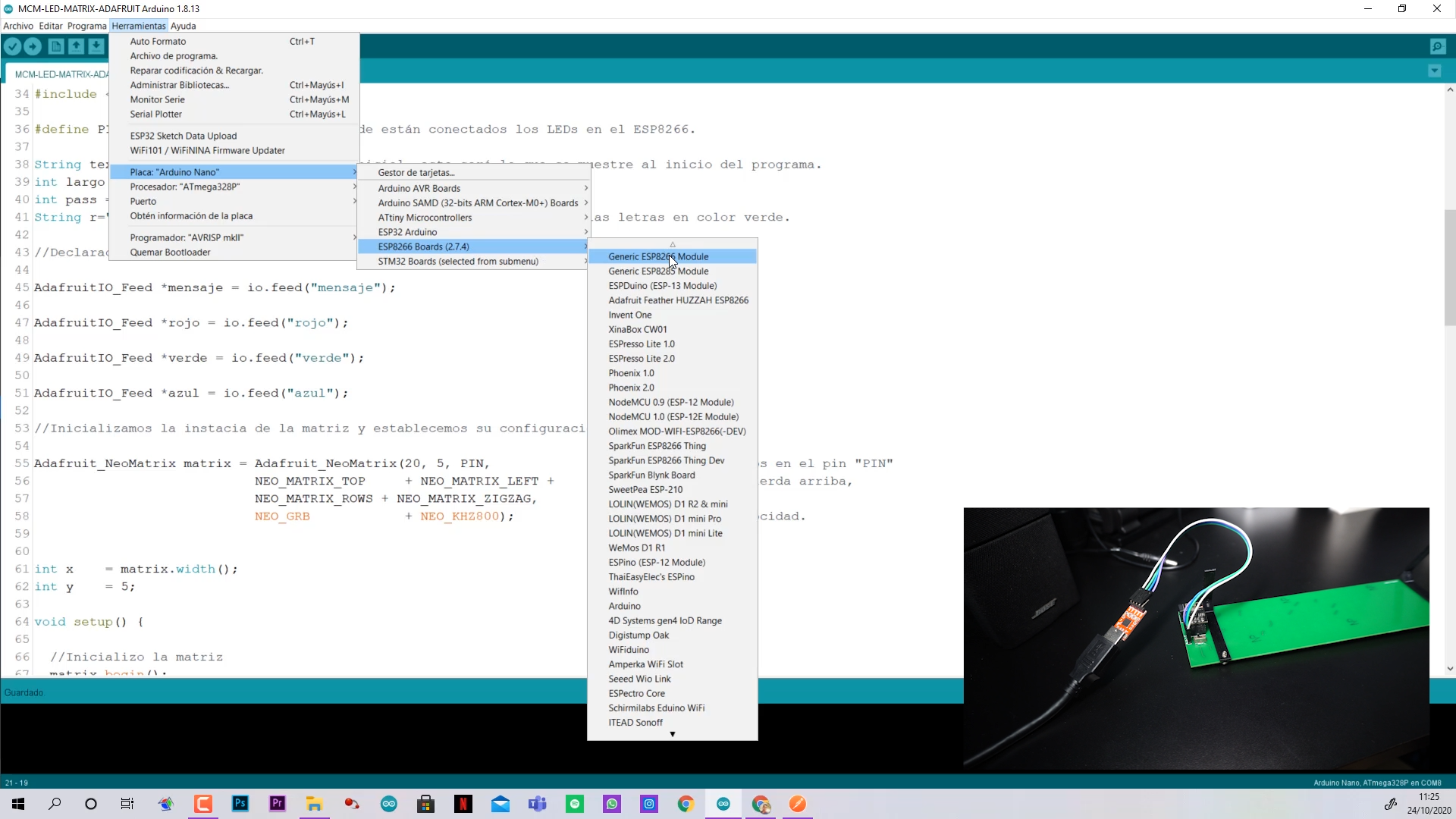1456x819 pixels.
Task: Select Generic ESP8285 Module board
Action: tap(673, 271)
